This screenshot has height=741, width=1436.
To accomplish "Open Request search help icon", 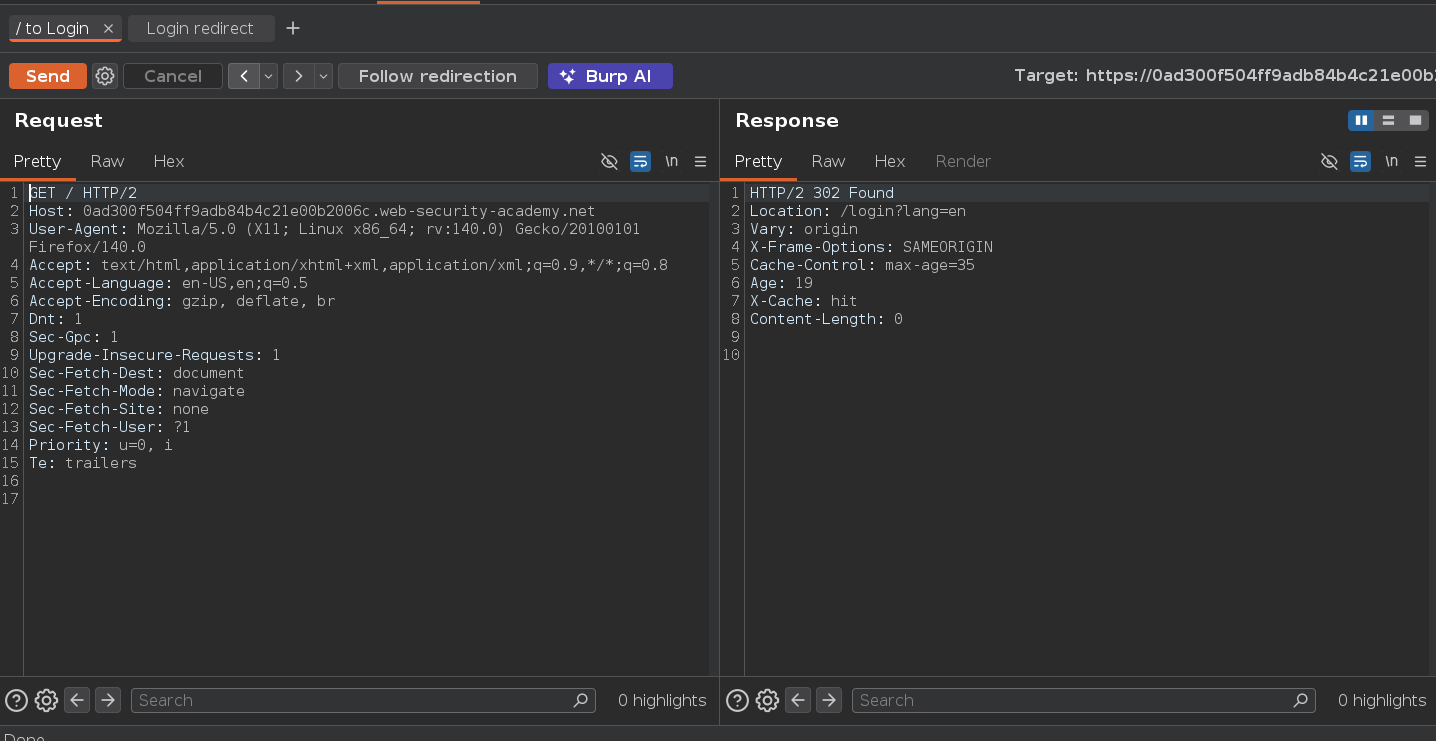I will coord(17,700).
